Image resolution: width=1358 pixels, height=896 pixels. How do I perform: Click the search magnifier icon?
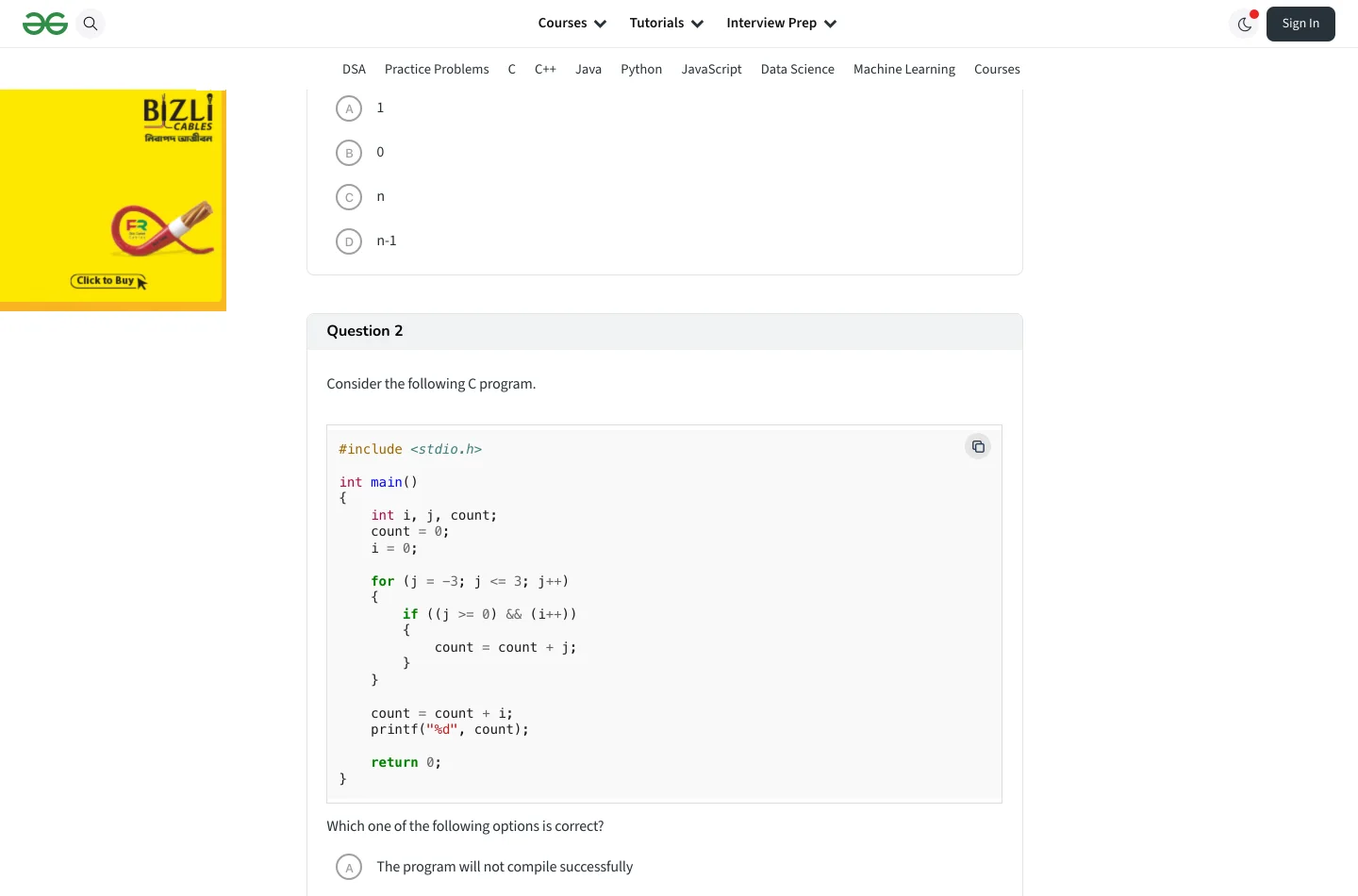91,24
